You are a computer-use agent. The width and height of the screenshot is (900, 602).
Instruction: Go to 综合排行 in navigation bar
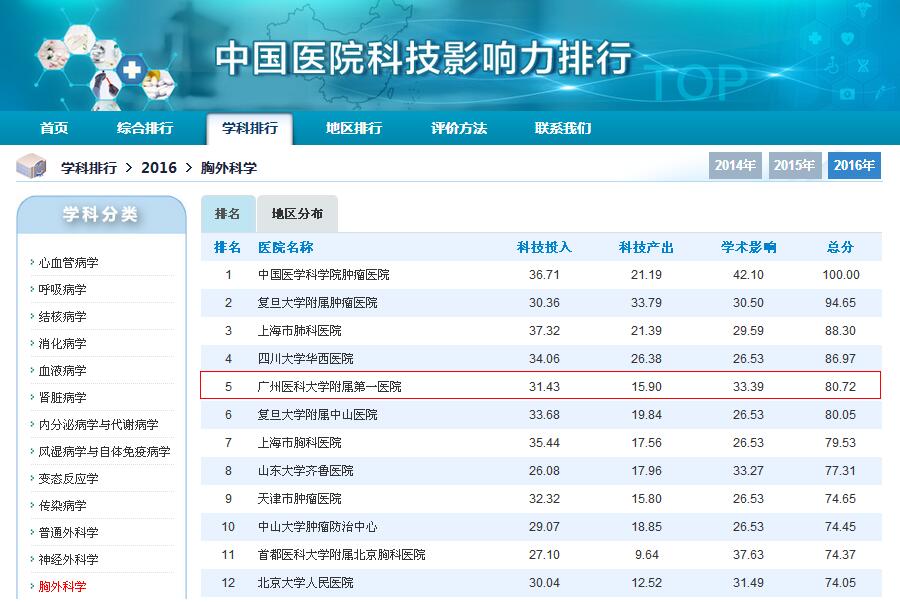point(145,128)
